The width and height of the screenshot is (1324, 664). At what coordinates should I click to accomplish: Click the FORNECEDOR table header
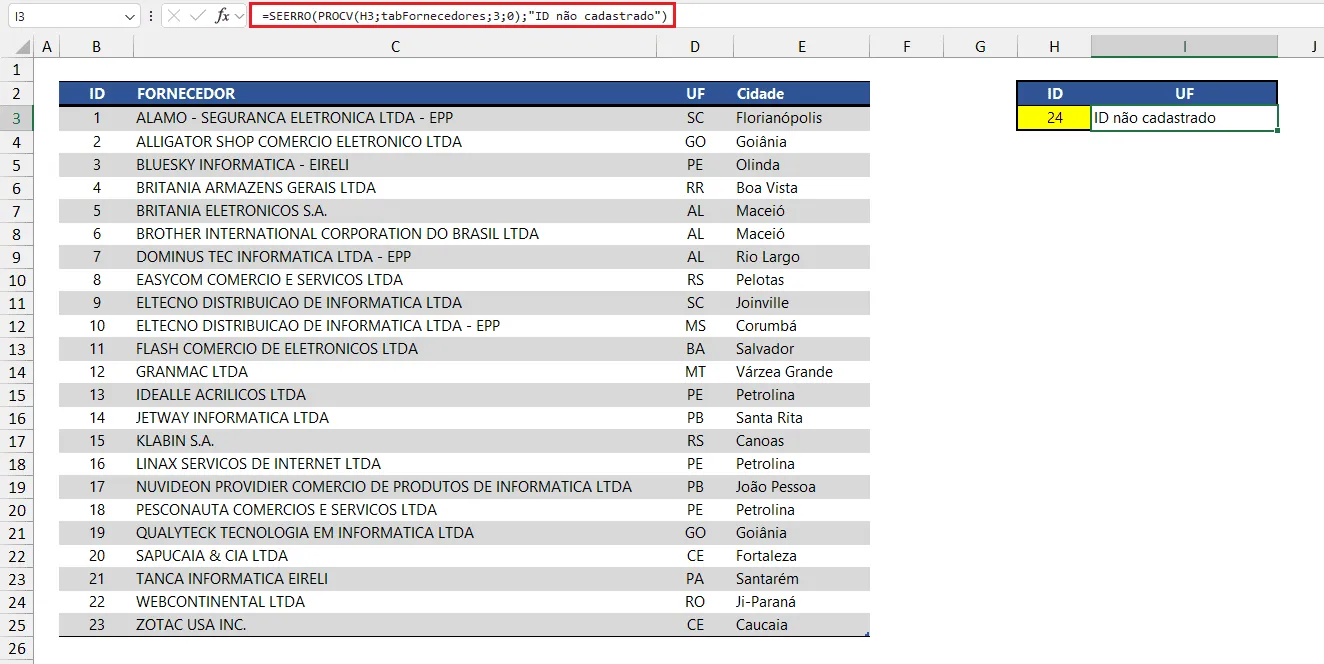[x=396, y=94]
